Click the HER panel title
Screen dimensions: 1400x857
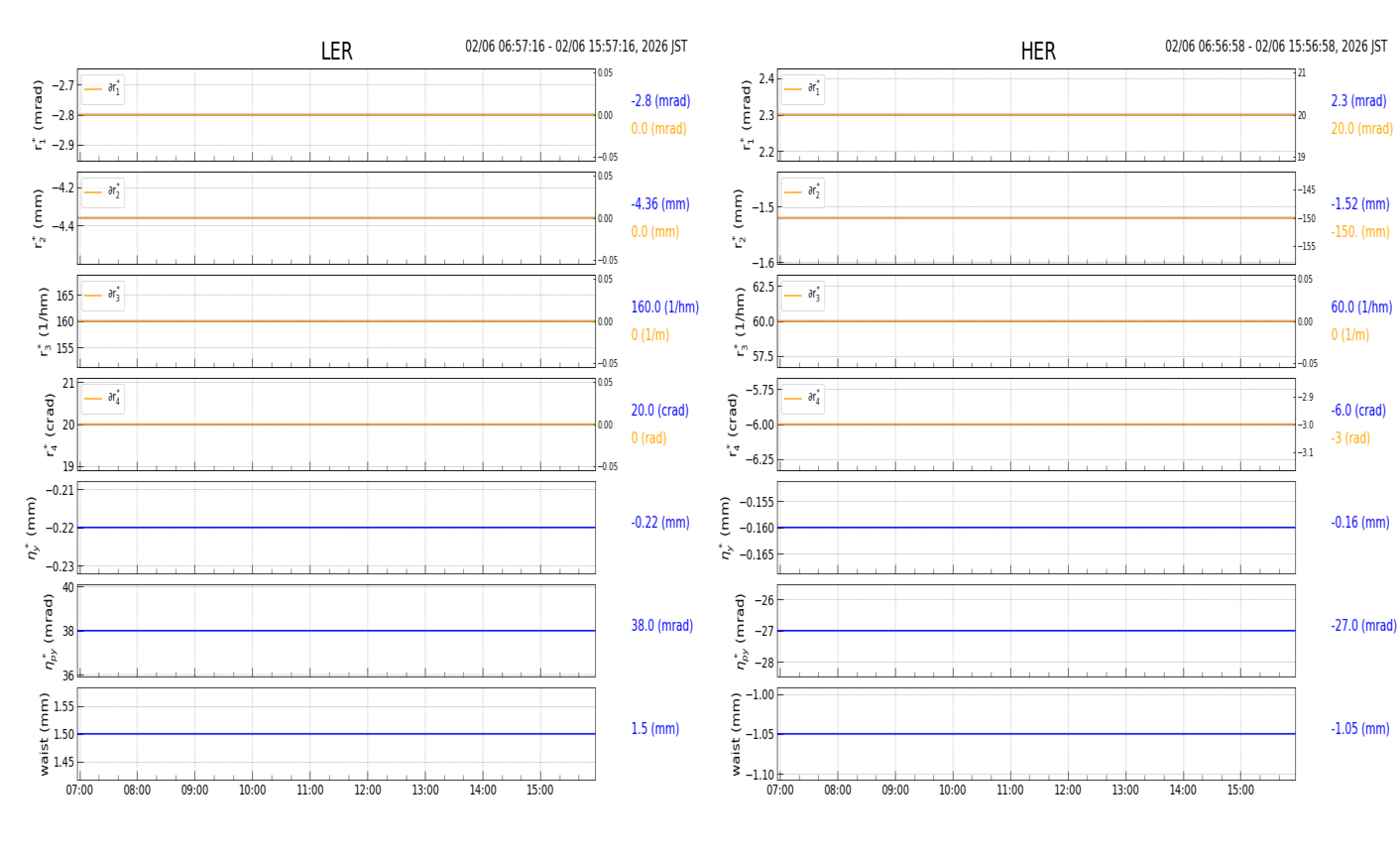point(1038,52)
